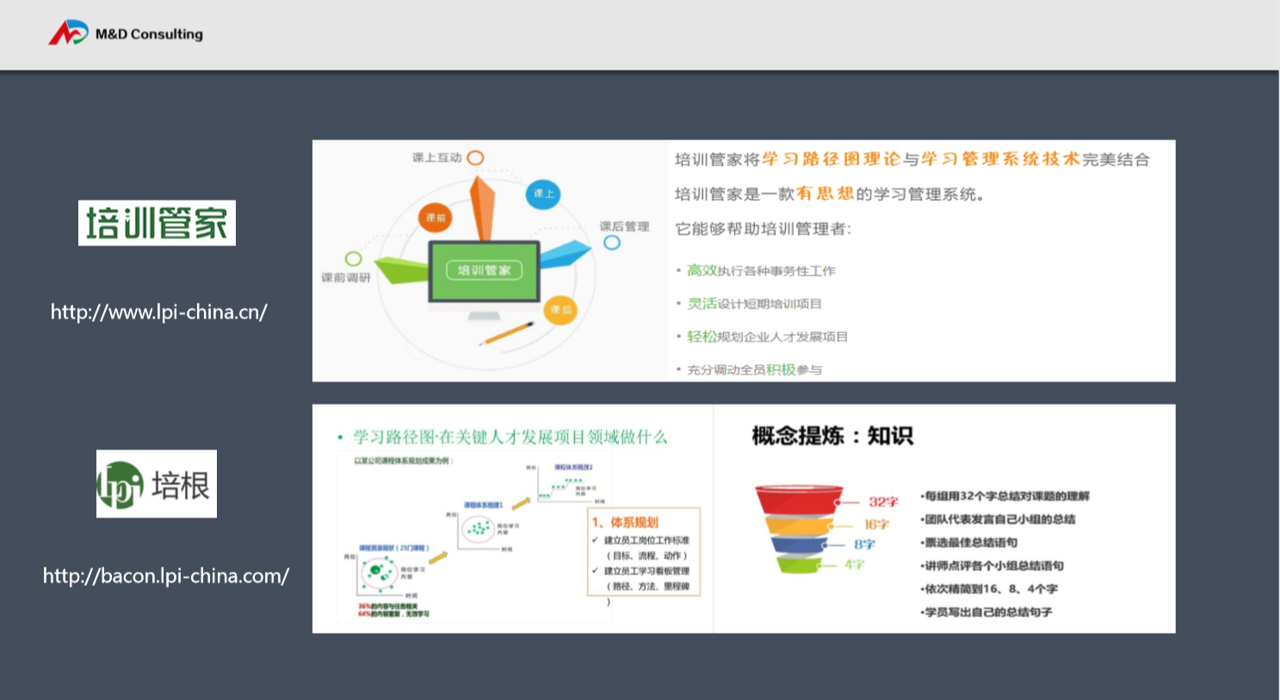This screenshot has width=1280, height=700.
Task: Select the bullet '轻松规划企业人才发展项目'
Action: (767, 337)
